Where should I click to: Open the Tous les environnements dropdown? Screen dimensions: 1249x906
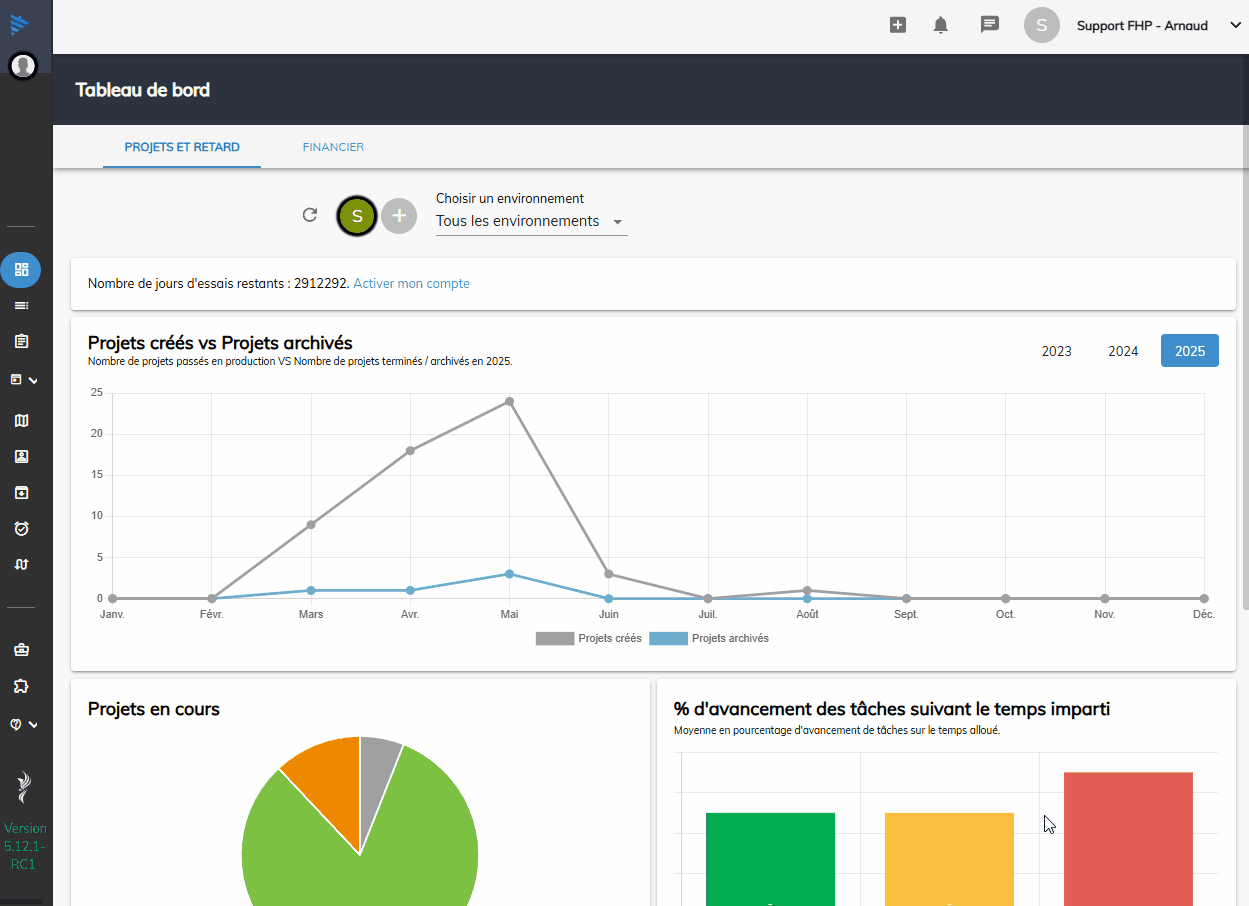click(530, 221)
